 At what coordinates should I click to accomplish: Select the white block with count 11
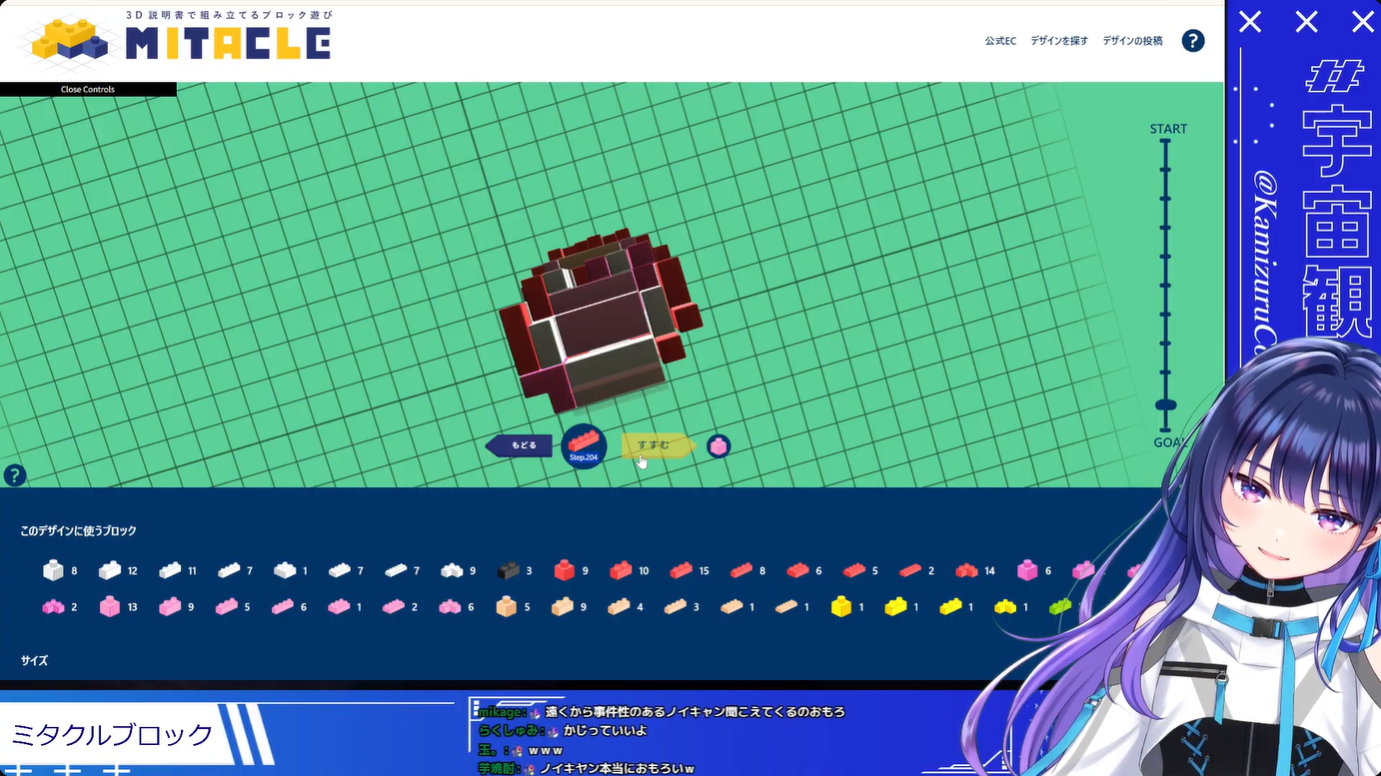click(169, 570)
